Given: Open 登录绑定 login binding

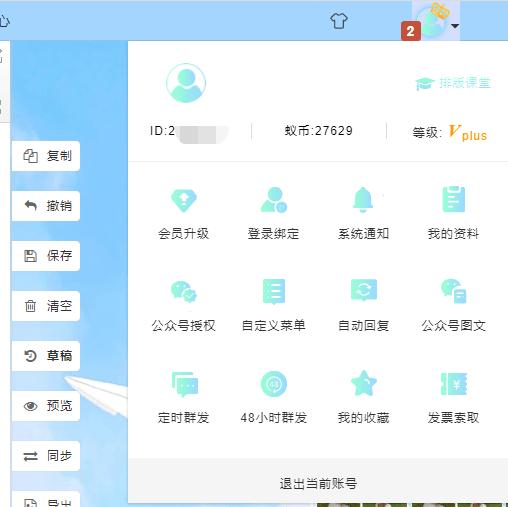Looking at the screenshot, I should [x=273, y=214].
